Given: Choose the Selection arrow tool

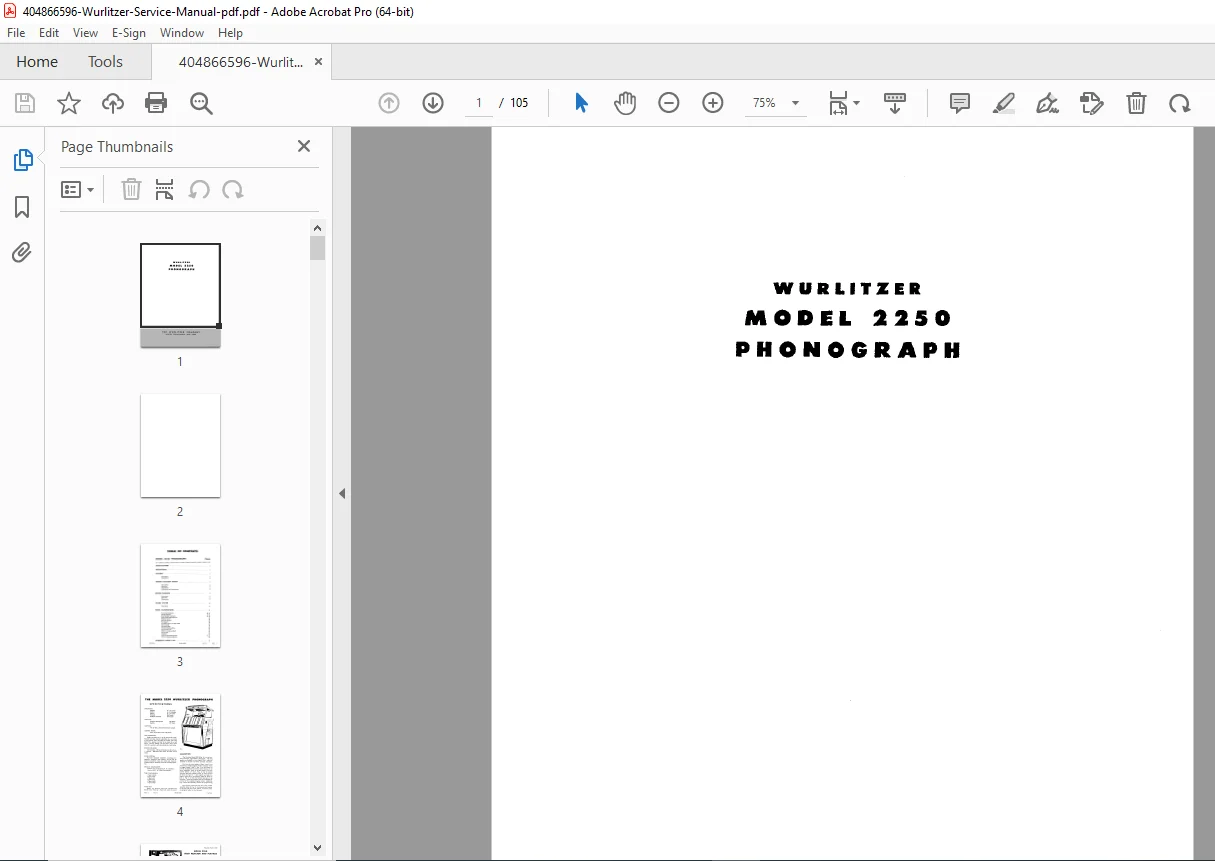Looking at the screenshot, I should (x=581, y=103).
